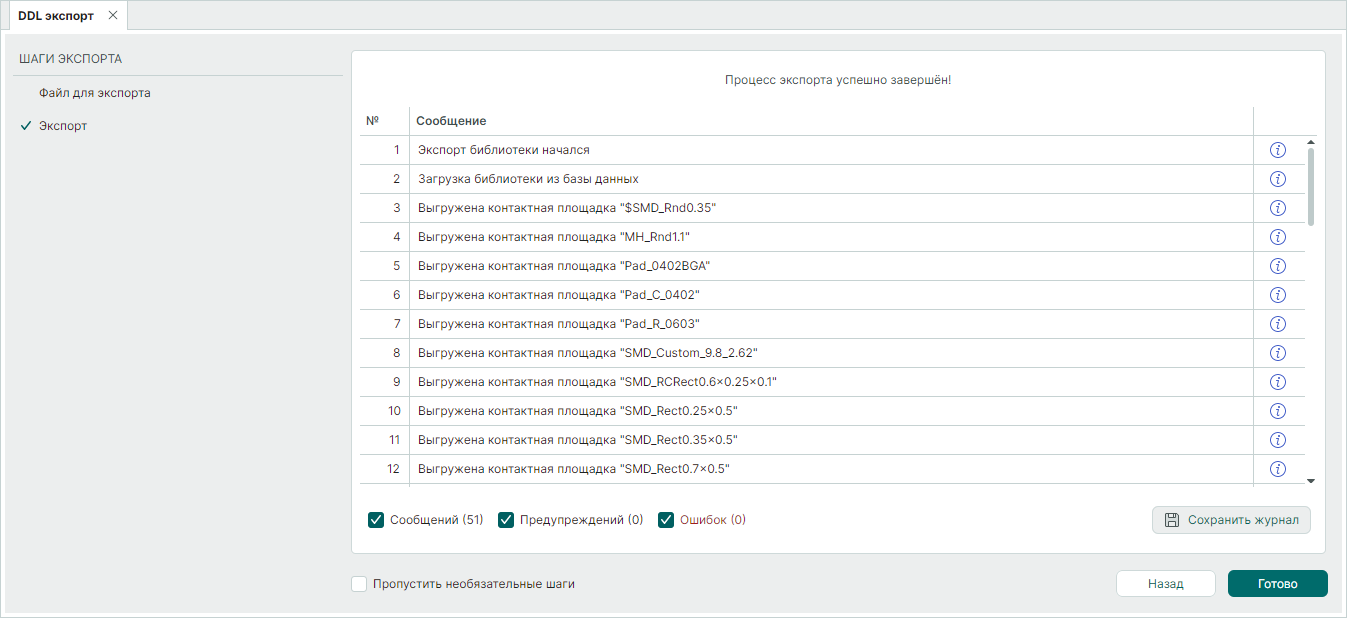
Task: Click the log scrollbar down arrow
Action: click(x=1311, y=481)
